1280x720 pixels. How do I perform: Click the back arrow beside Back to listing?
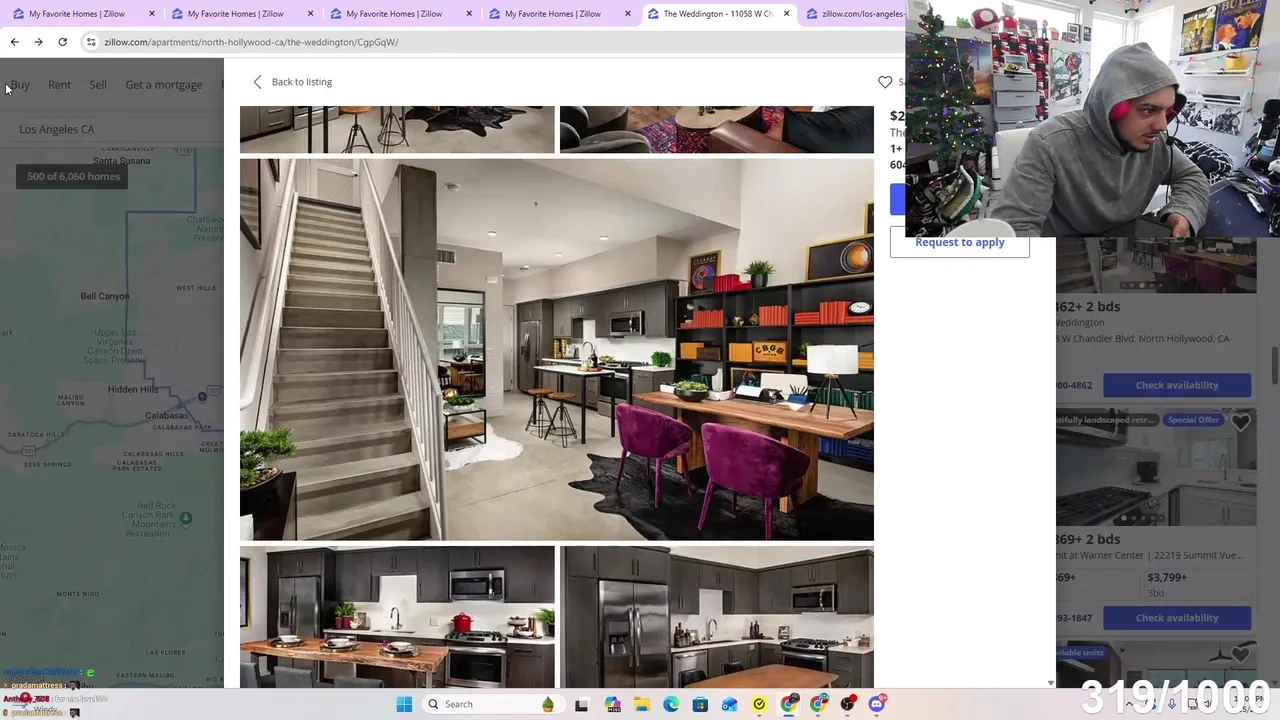pos(257,82)
